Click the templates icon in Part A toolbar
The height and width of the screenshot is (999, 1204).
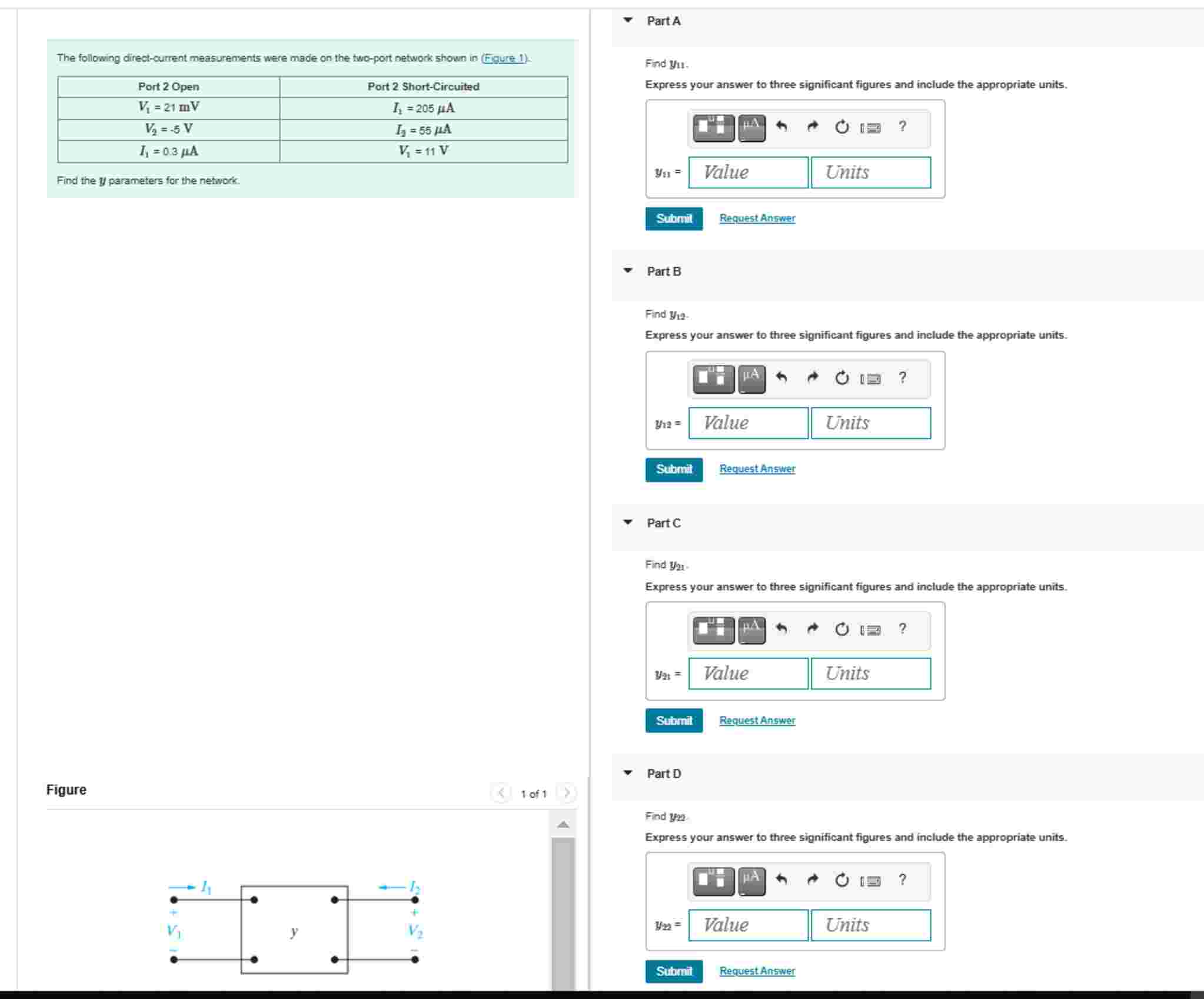point(713,128)
